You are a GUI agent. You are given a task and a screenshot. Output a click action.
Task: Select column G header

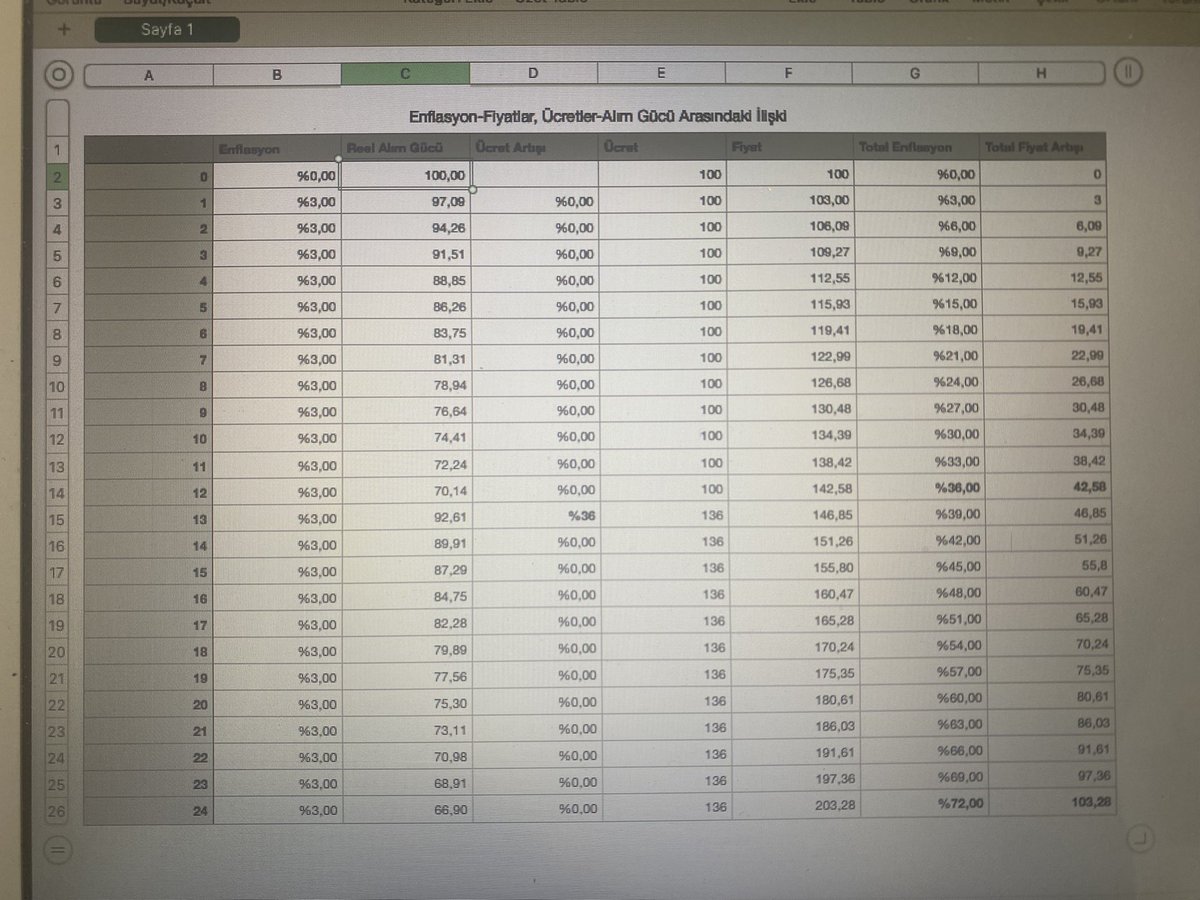point(915,73)
